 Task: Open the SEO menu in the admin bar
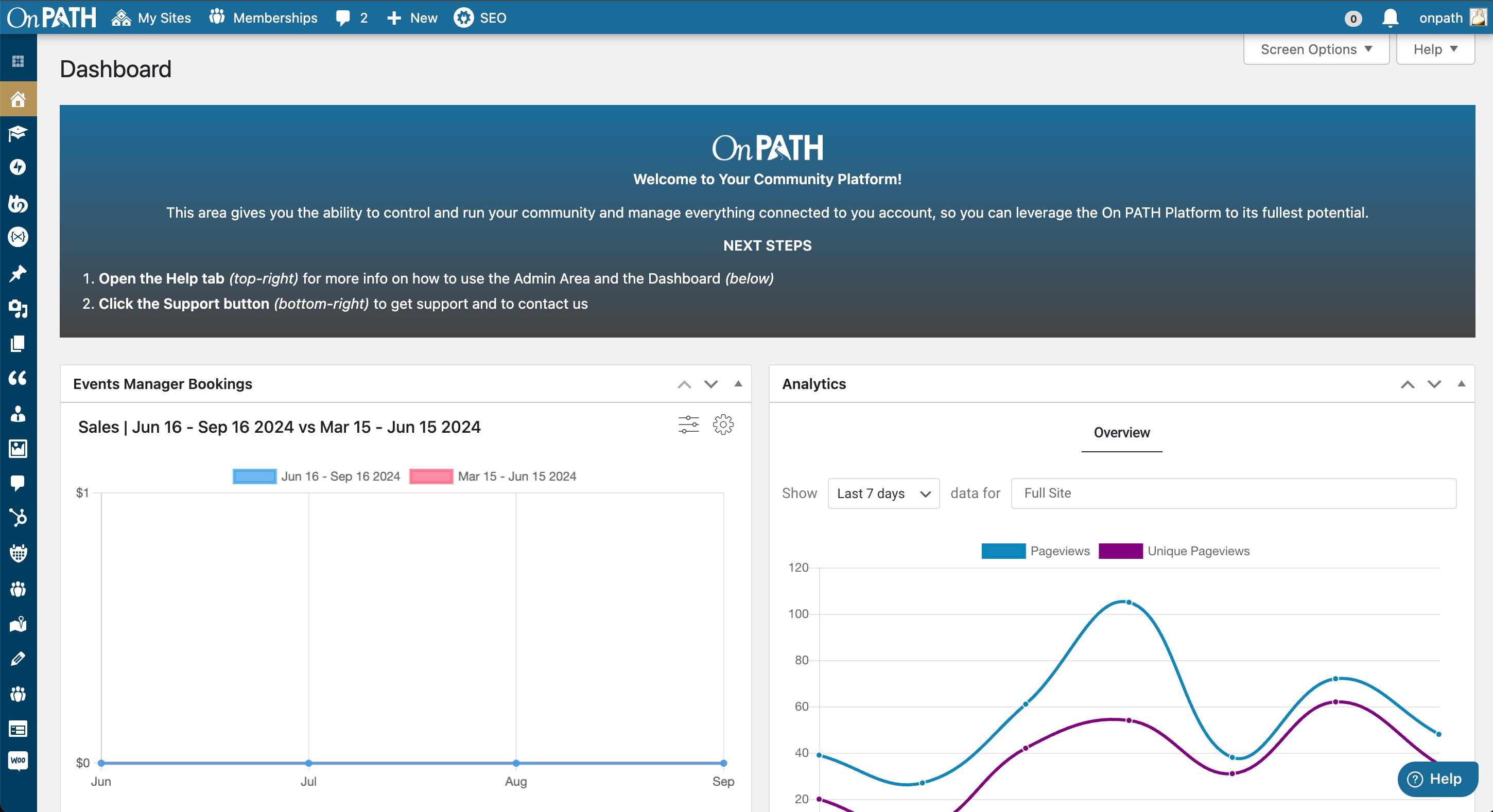click(480, 18)
